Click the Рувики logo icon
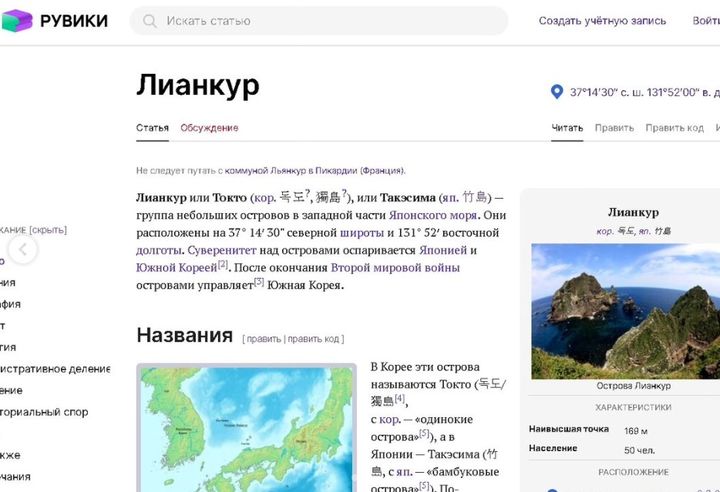Viewport: 720px width, 492px height. click(x=17, y=20)
